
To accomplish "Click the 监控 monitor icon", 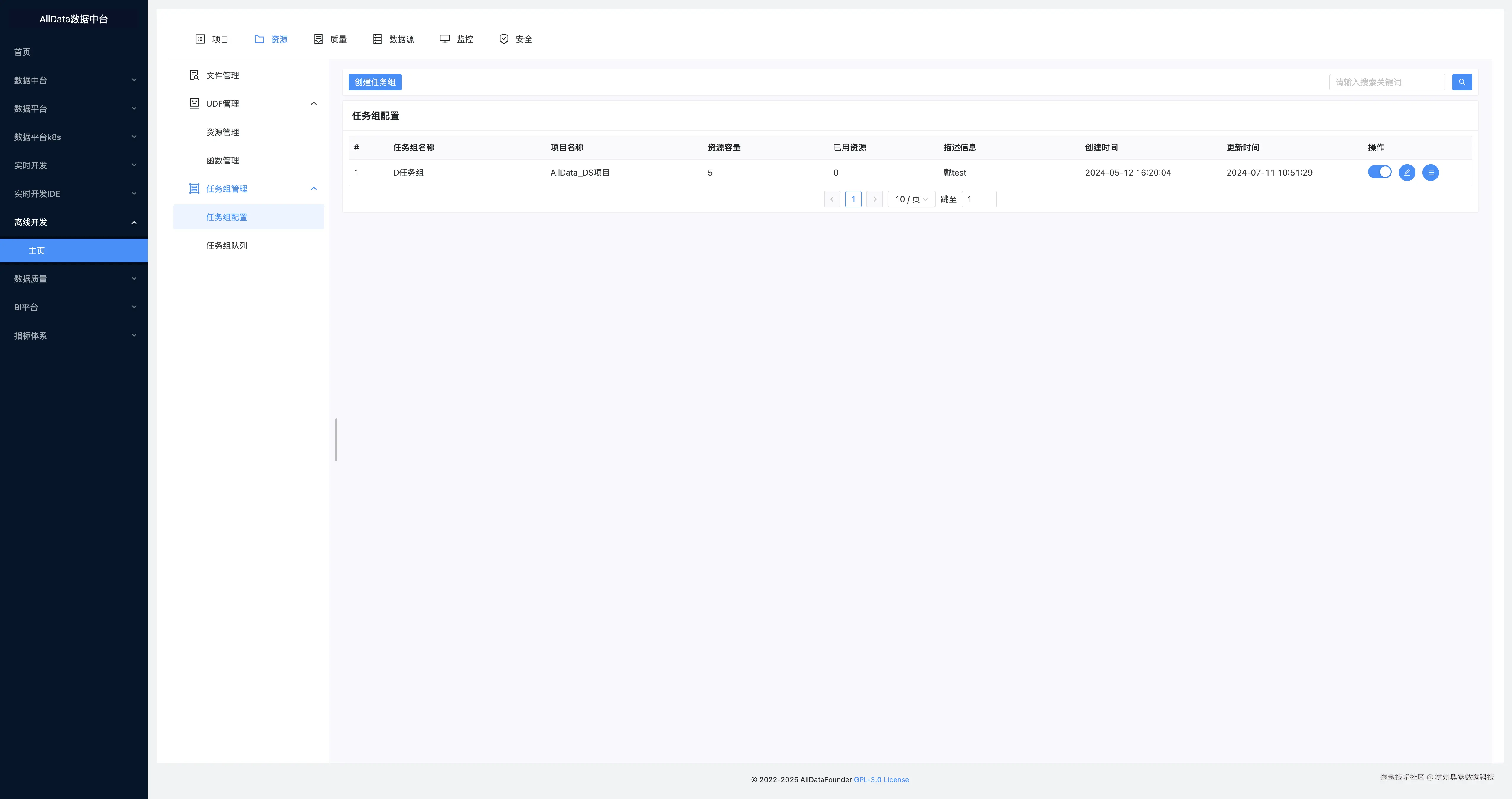I will coord(445,39).
